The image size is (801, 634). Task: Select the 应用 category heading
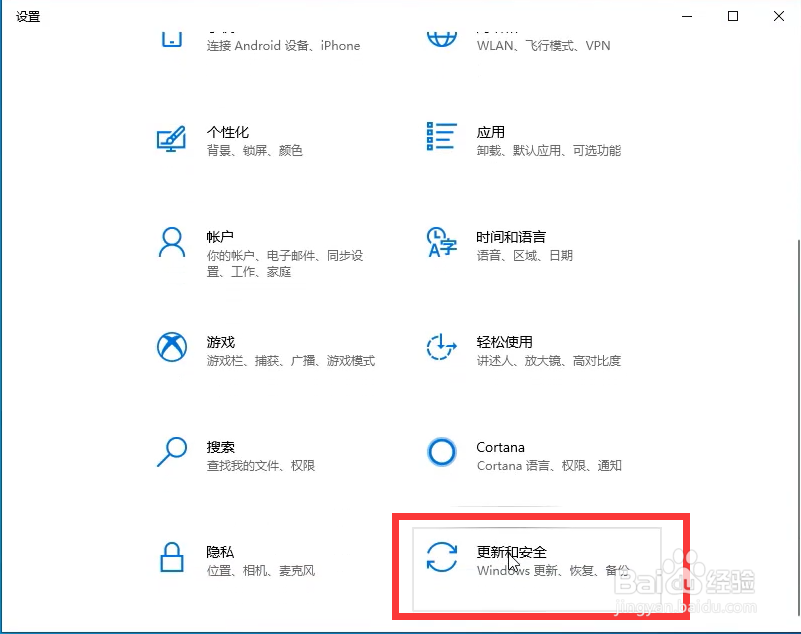490,132
